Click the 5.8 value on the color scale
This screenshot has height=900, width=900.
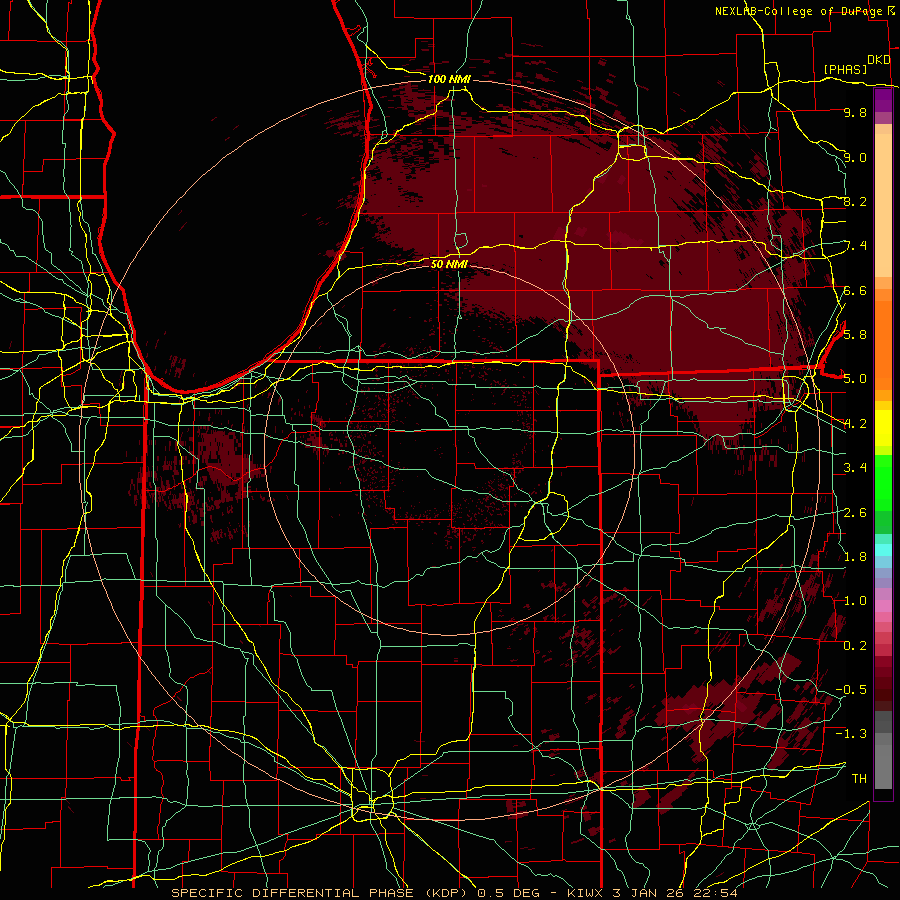pos(855,334)
